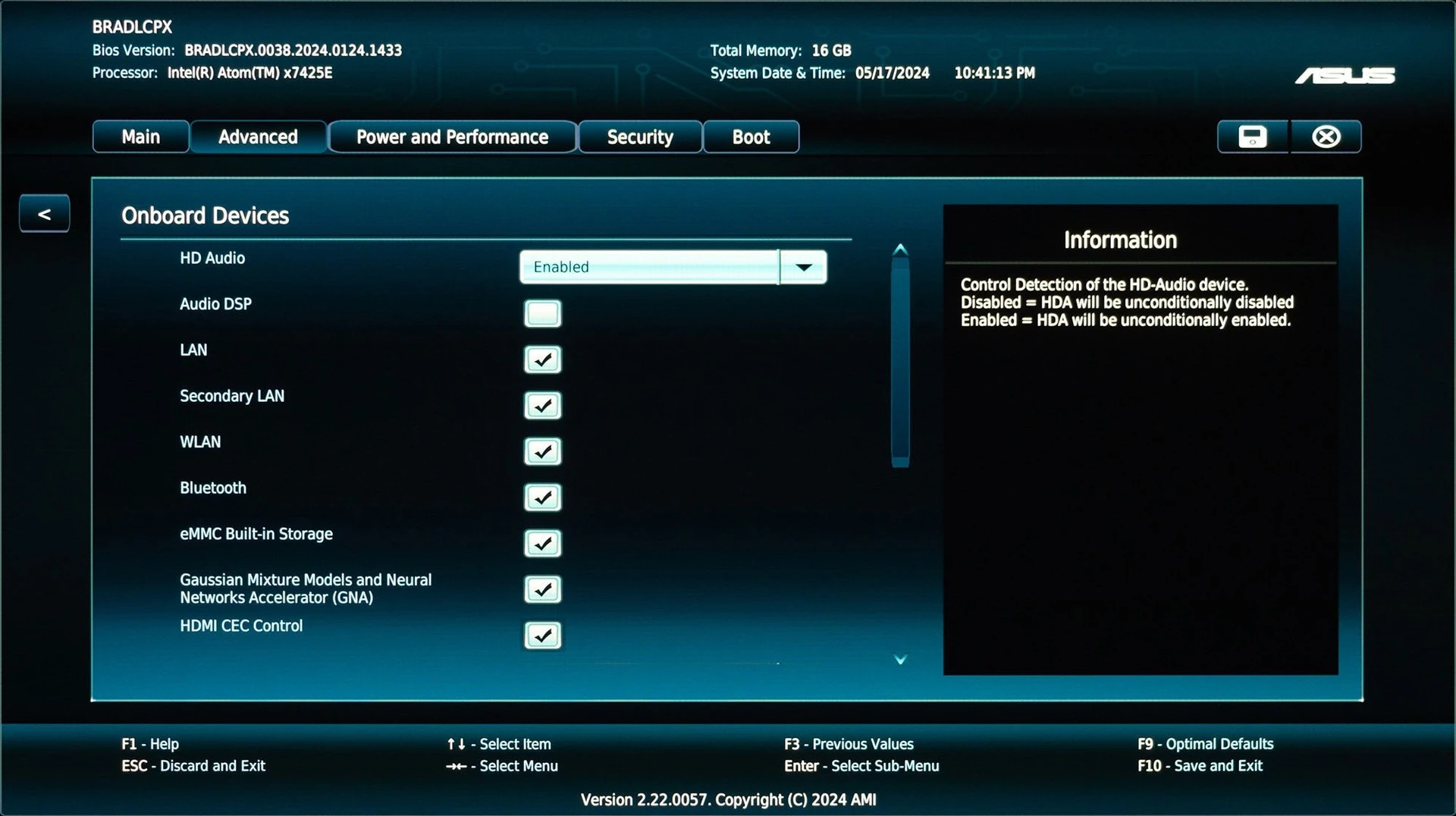Click the Information panel heading
The height and width of the screenshot is (816, 1456).
[1120, 240]
